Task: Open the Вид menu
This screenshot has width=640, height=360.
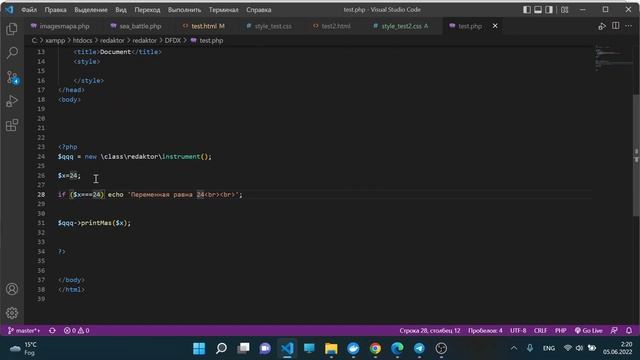Action: click(121, 10)
